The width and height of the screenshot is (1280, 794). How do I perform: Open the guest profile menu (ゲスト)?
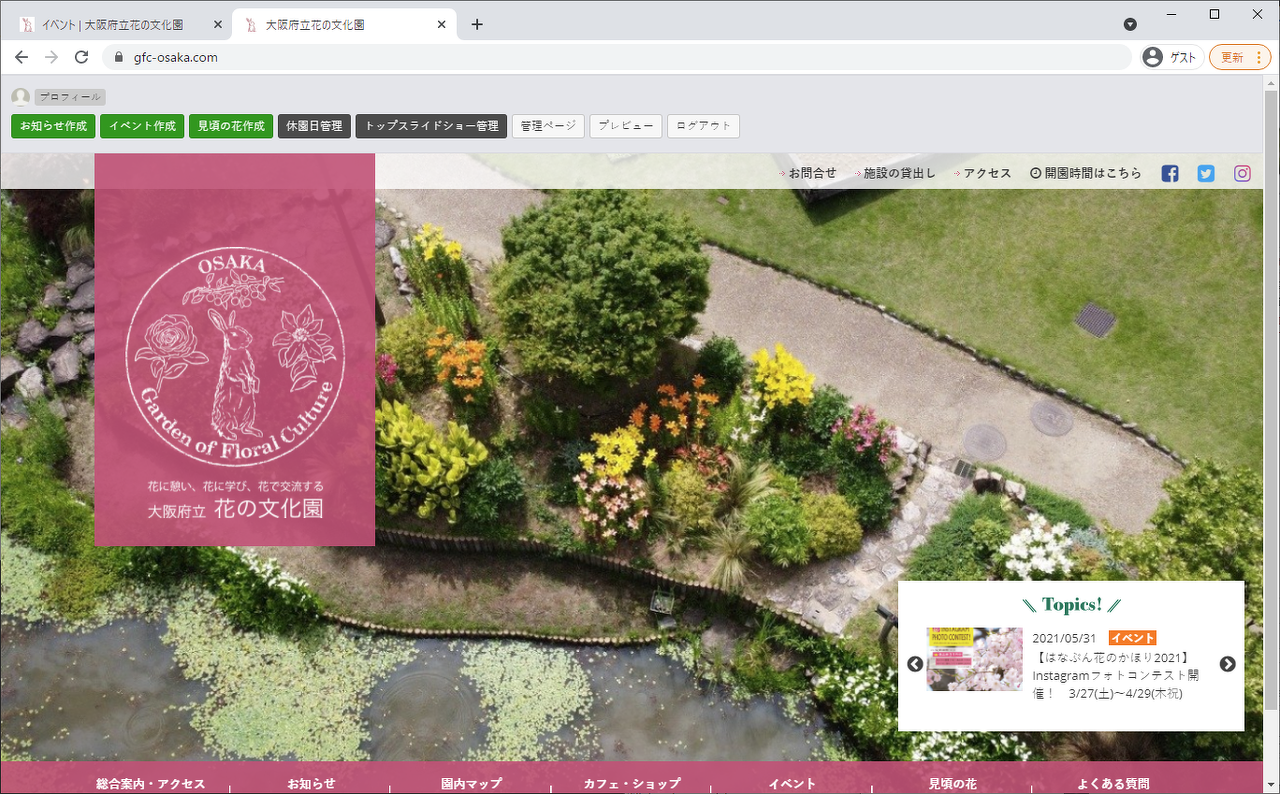coord(1171,57)
